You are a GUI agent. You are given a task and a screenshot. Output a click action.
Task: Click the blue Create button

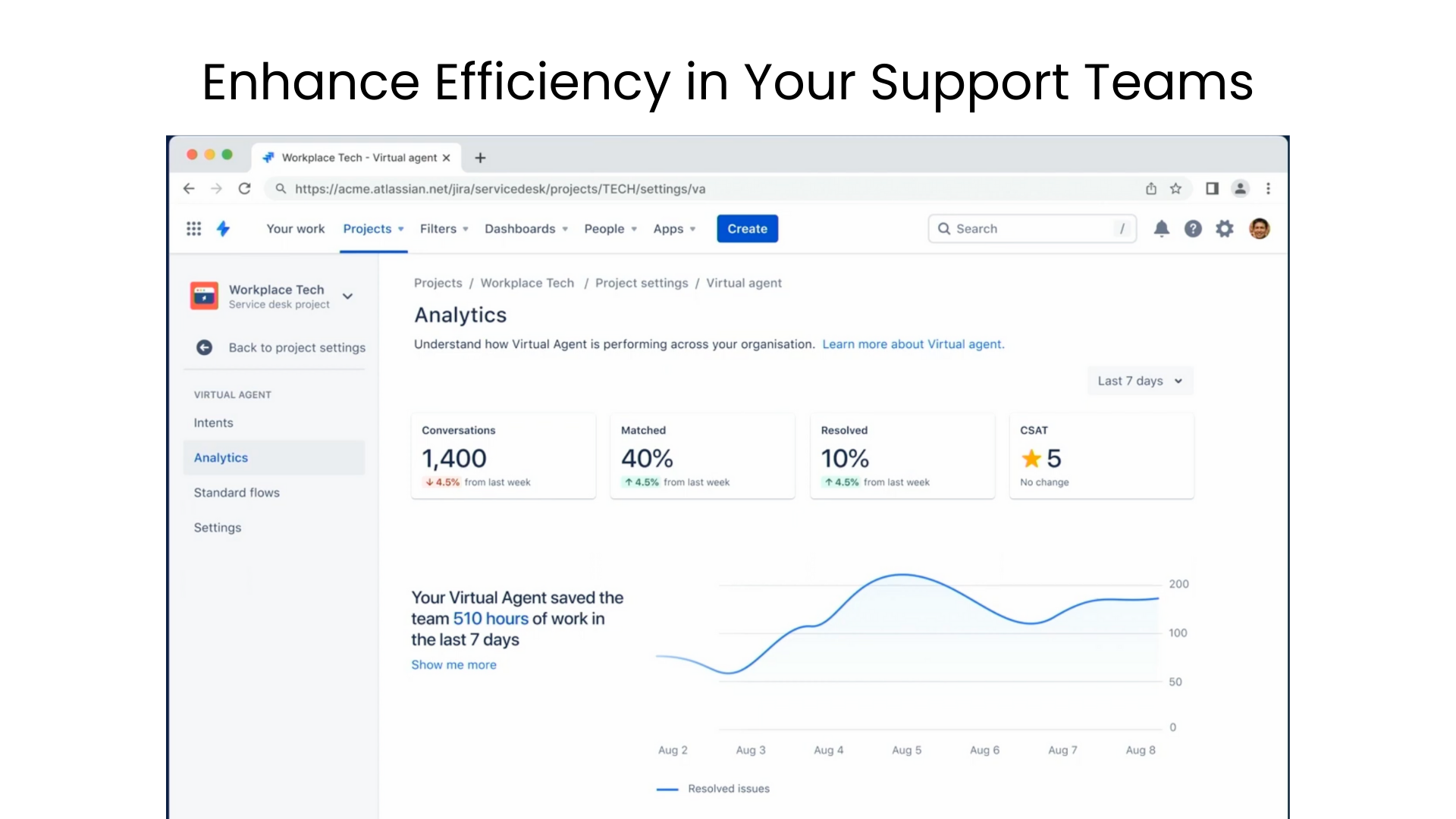coord(747,228)
